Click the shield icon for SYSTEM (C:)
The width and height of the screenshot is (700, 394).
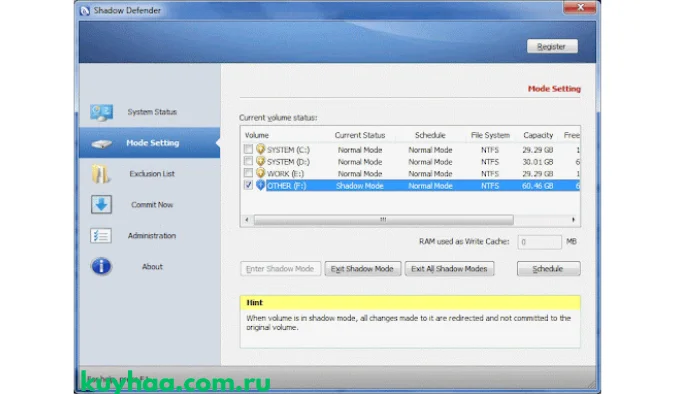click(260, 149)
